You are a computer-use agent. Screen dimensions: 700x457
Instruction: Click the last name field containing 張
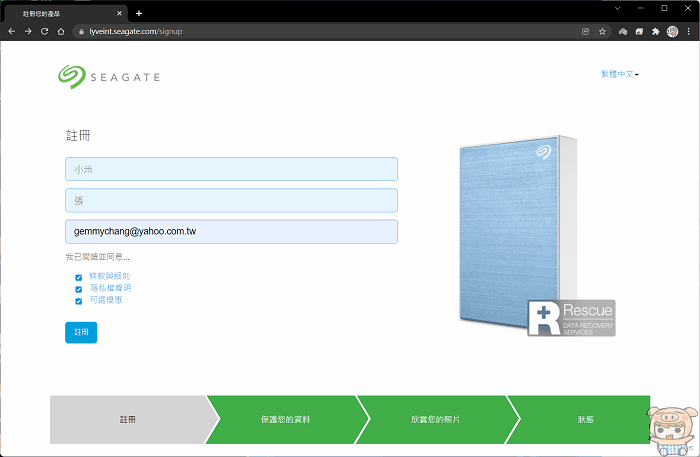pyautogui.click(x=231, y=200)
